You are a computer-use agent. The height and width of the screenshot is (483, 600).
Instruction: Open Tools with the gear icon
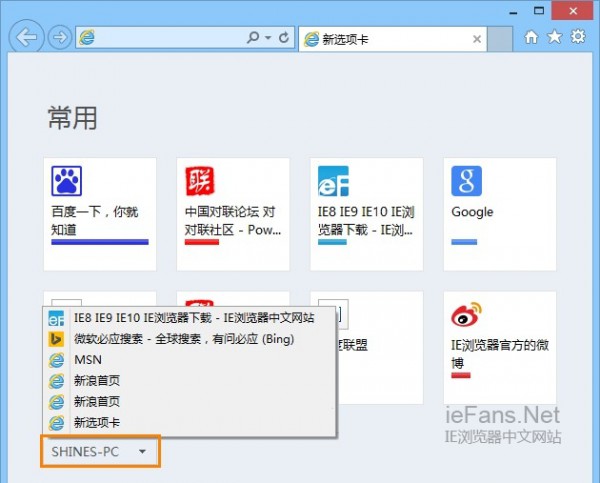578,37
